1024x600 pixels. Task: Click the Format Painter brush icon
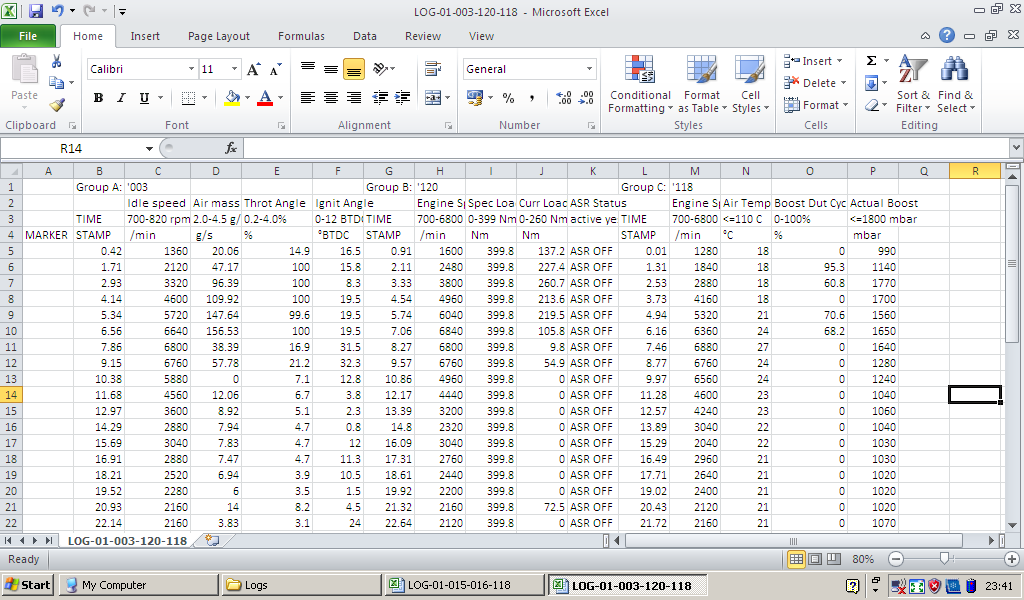coord(57,105)
